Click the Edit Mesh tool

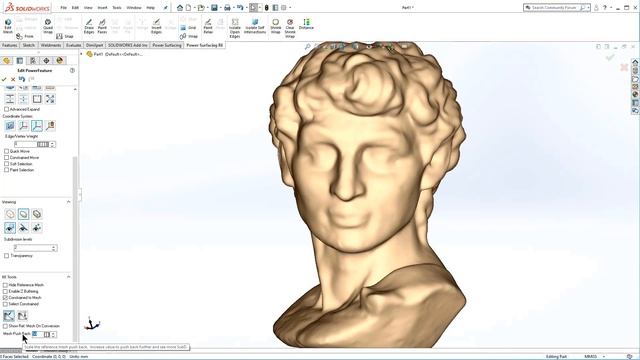point(8,26)
